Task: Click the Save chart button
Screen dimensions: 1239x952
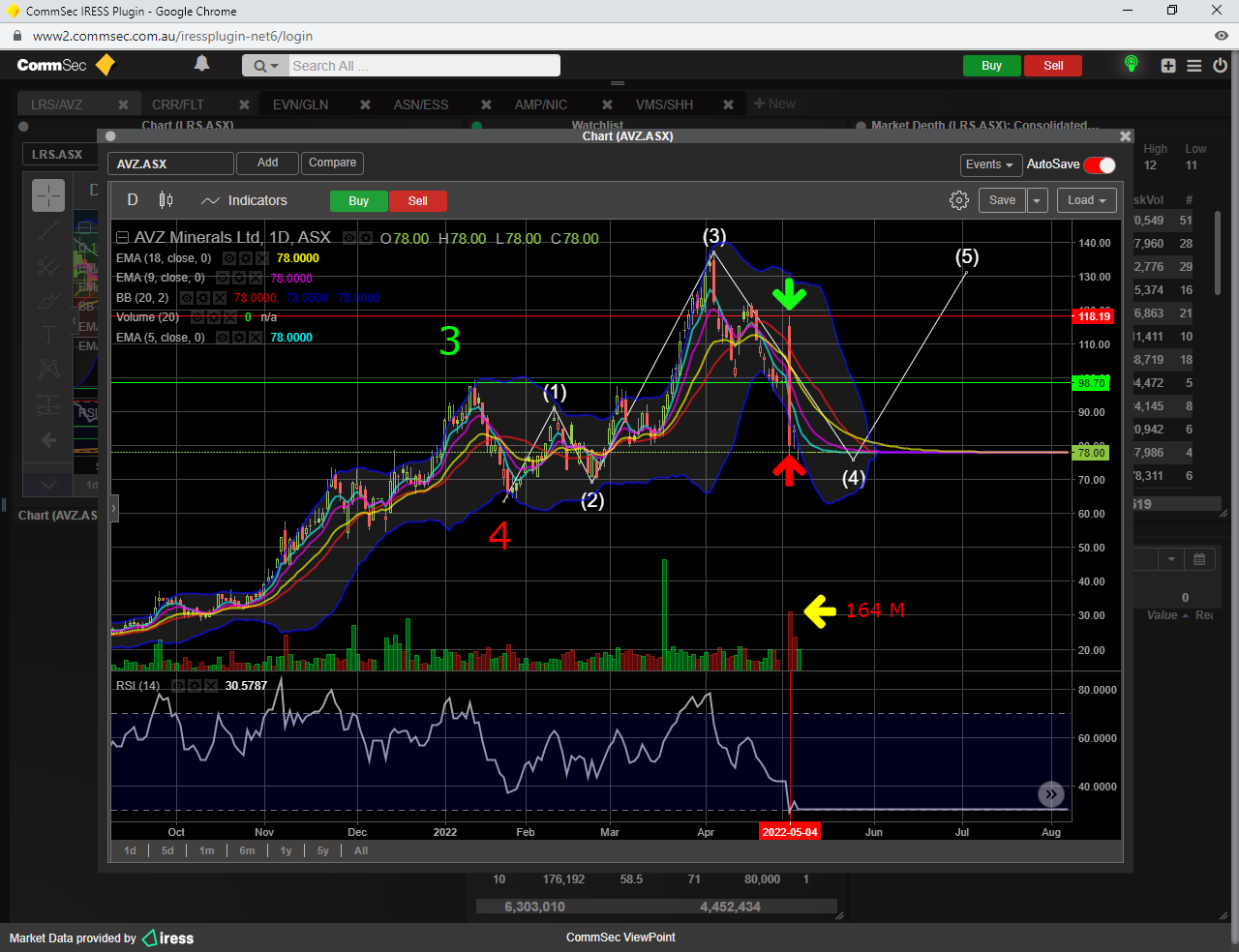Action: pyautogui.click(x=1002, y=200)
